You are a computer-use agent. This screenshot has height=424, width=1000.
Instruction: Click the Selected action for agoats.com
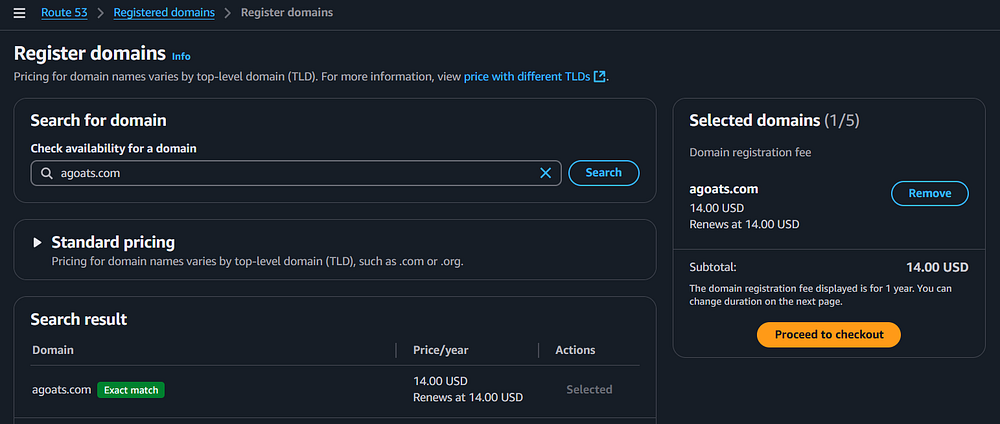pos(589,390)
